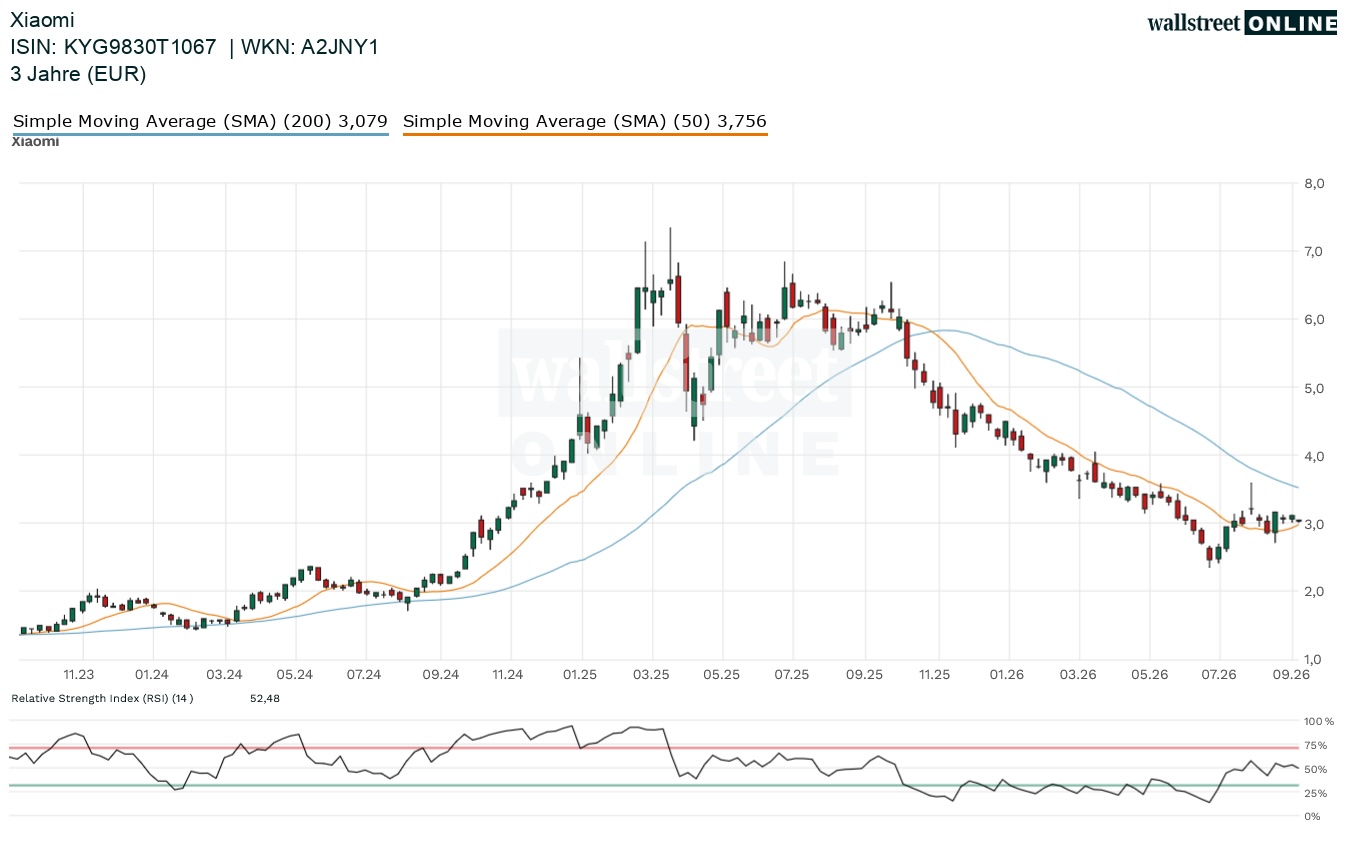Click the 05.24 date axis label
The height and width of the screenshot is (843, 1349).
[x=296, y=675]
